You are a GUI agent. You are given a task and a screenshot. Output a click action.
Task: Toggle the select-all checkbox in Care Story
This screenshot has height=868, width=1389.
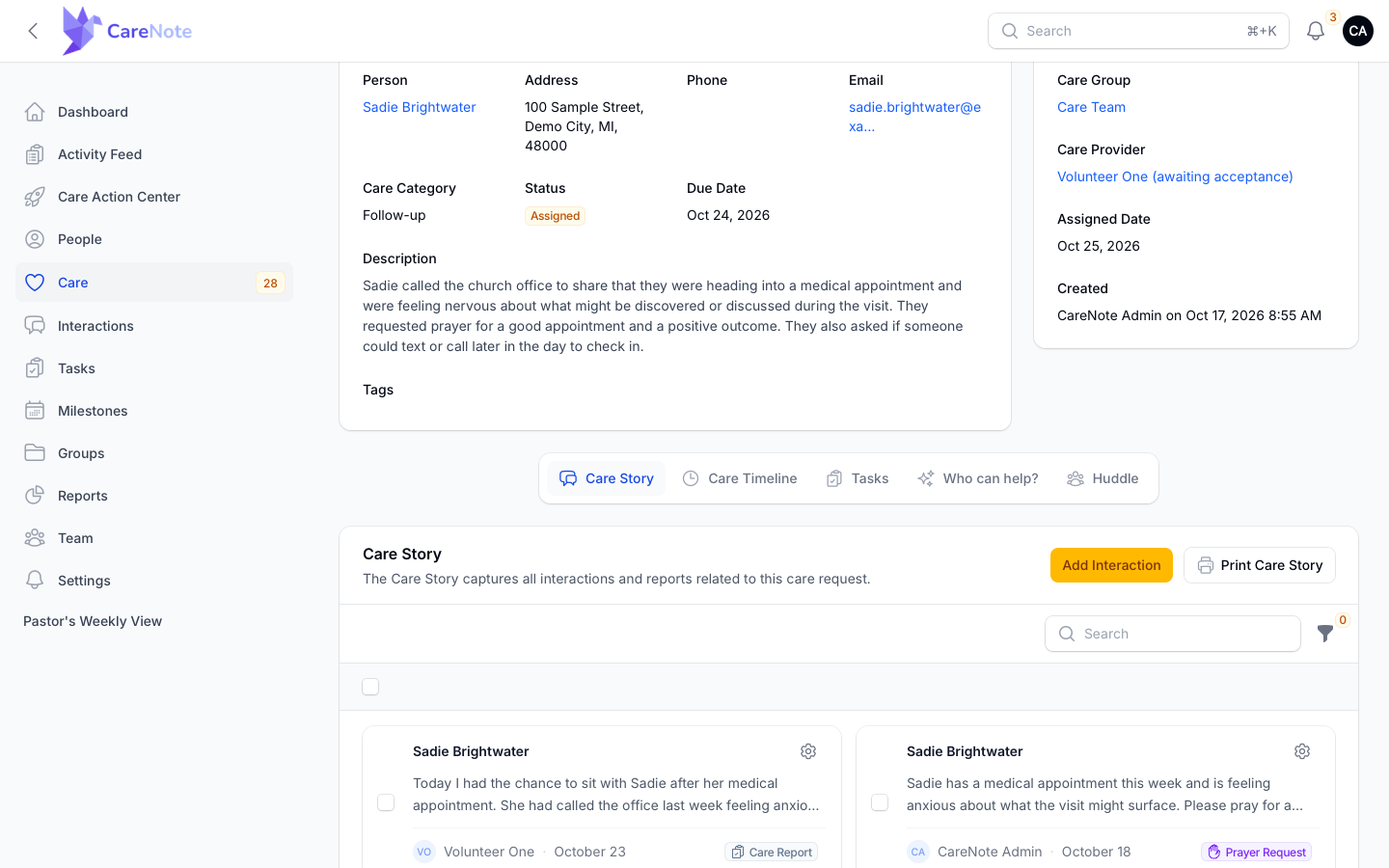pos(370,687)
